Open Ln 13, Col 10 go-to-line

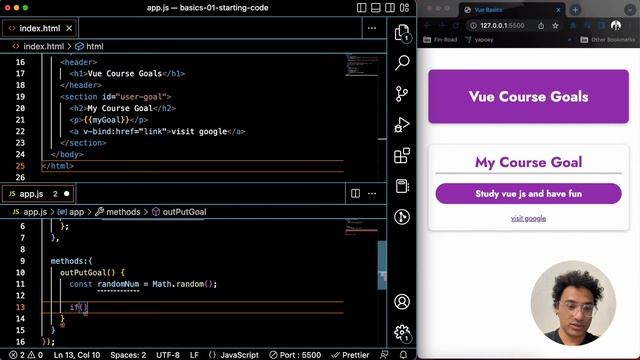(x=77, y=355)
